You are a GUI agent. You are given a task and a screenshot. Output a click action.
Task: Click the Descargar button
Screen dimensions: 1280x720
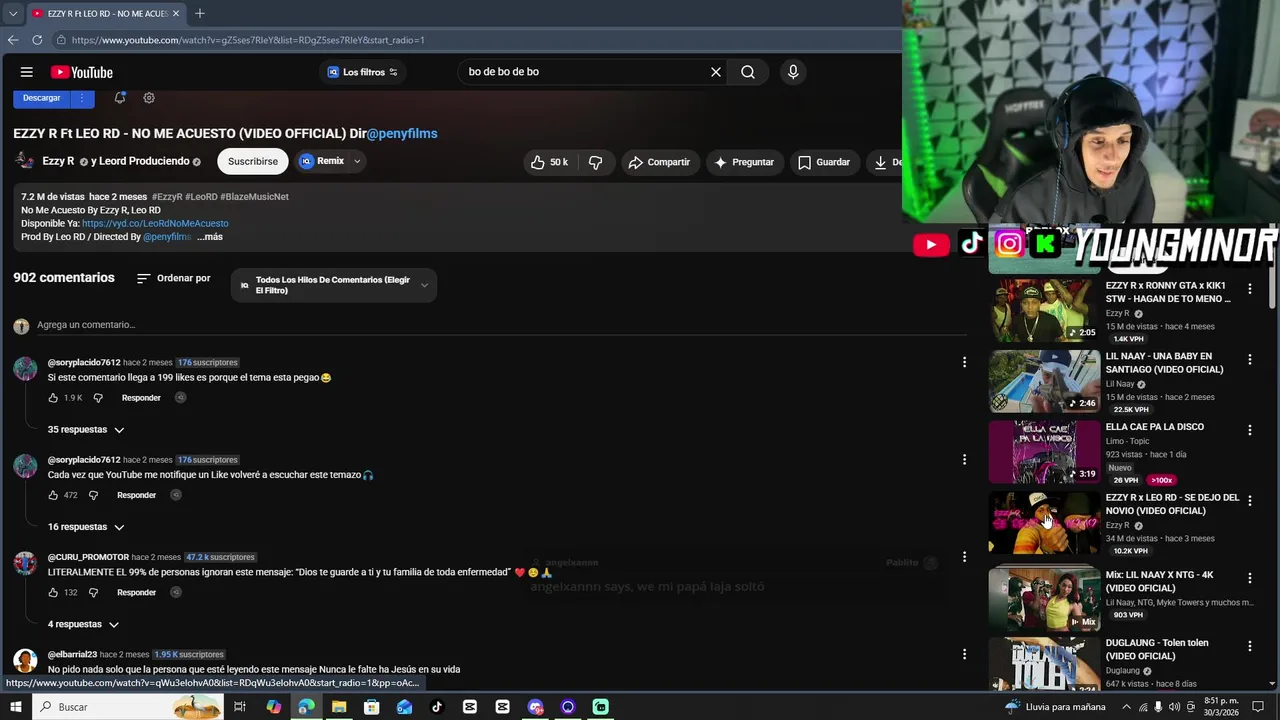click(42, 98)
